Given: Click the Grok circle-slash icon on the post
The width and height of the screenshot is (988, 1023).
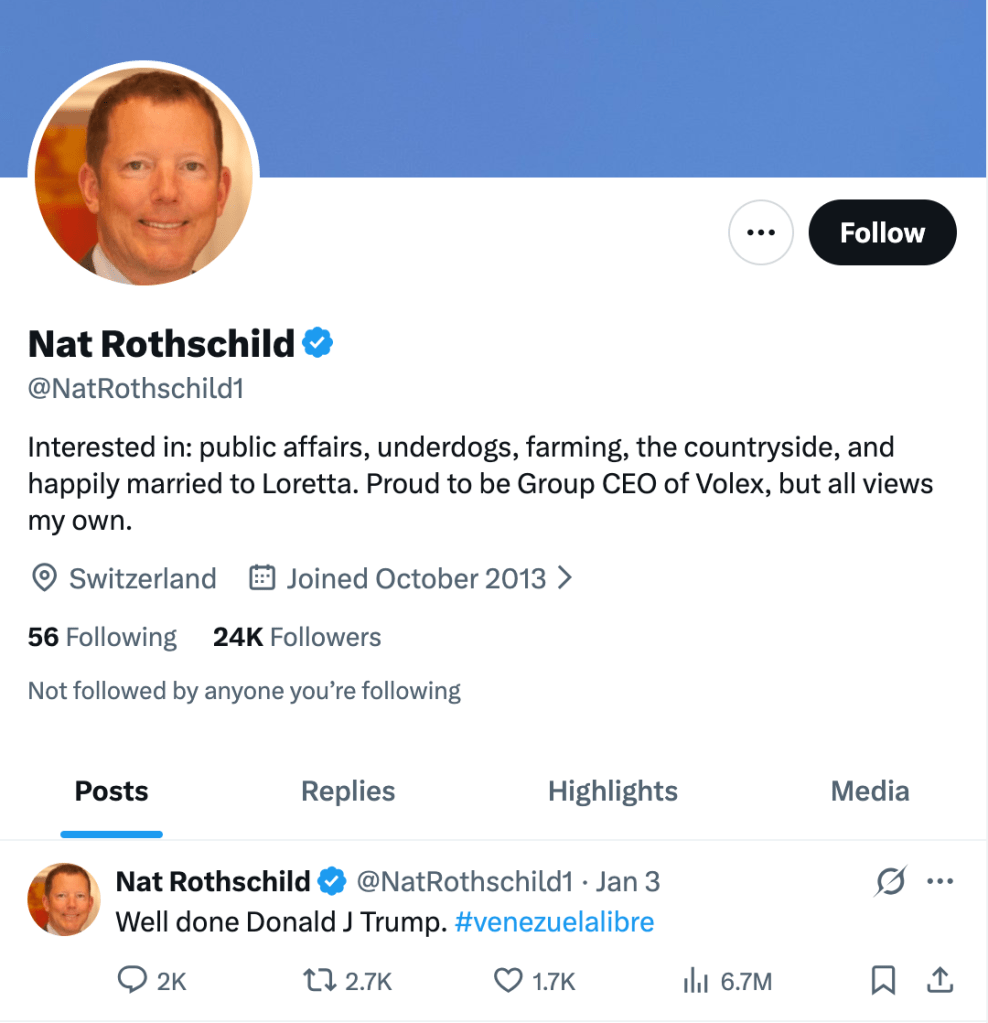Looking at the screenshot, I should point(889,881).
